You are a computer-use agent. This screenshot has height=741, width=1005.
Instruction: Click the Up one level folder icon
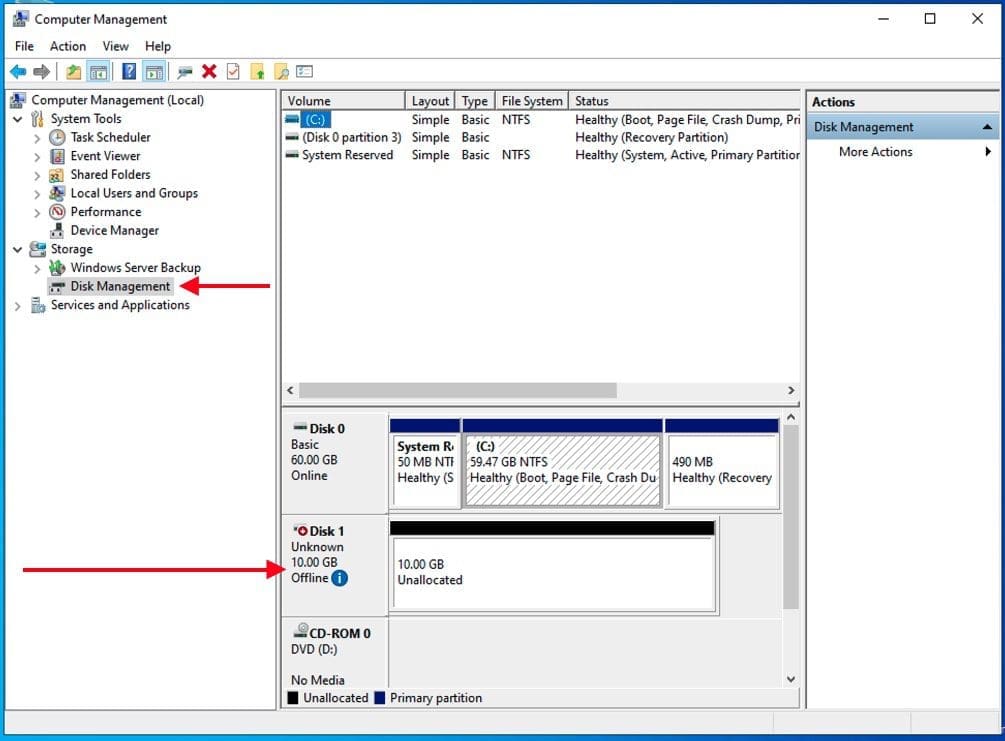pyautogui.click(x=74, y=72)
